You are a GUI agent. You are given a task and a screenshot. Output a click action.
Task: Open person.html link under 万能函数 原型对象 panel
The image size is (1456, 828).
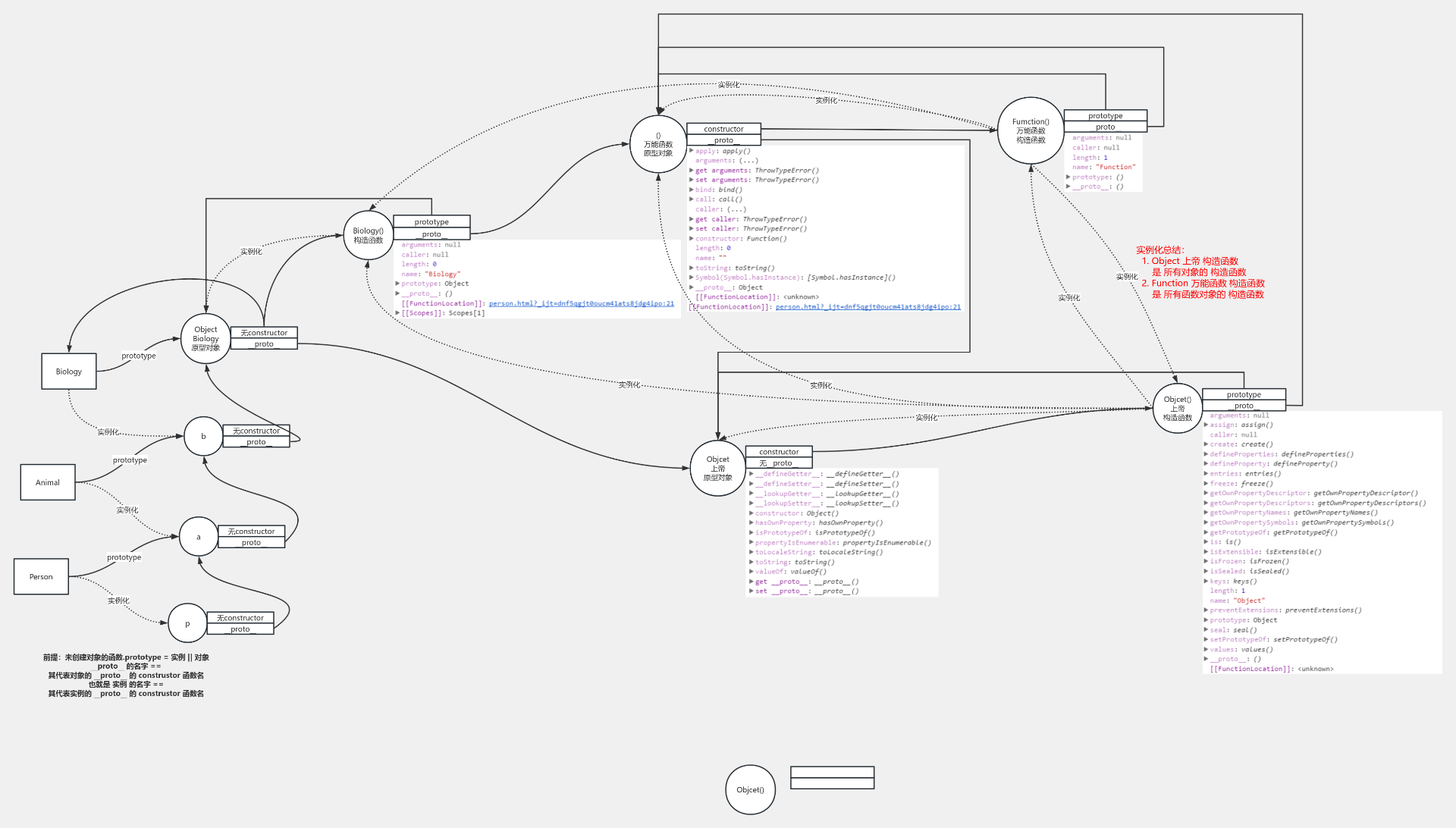[868, 307]
